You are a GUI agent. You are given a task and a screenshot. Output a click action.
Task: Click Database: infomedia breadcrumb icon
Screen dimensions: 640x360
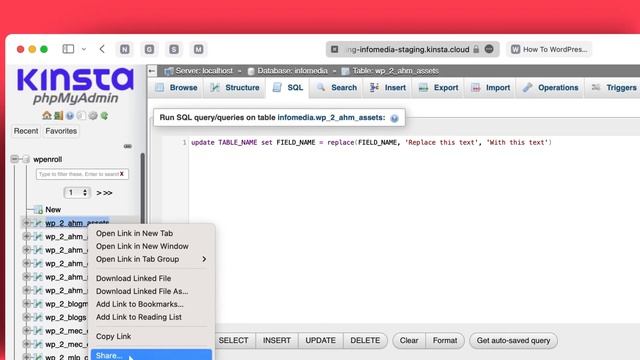[x=251, y=71]
